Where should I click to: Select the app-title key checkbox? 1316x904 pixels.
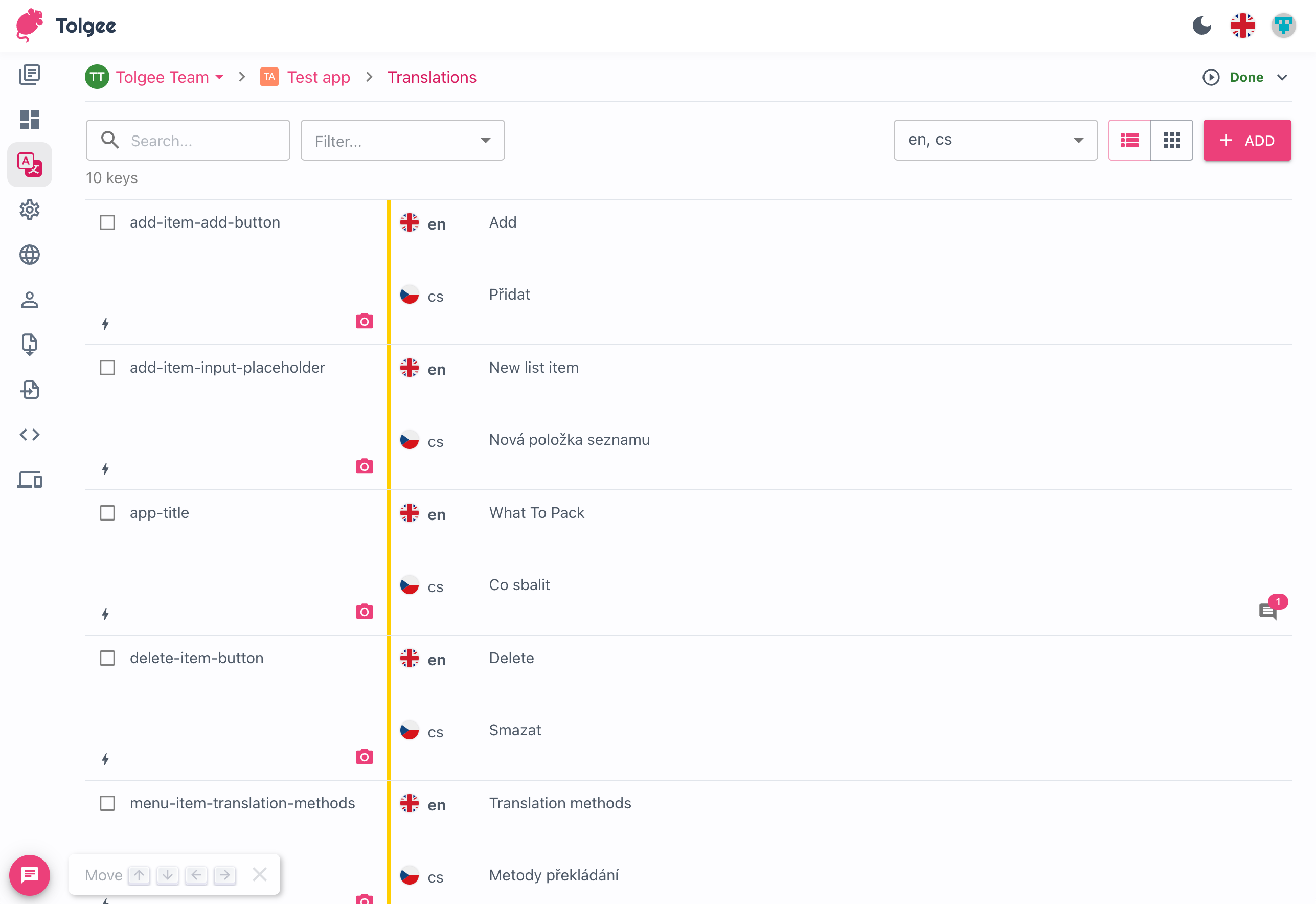[107, 513]
